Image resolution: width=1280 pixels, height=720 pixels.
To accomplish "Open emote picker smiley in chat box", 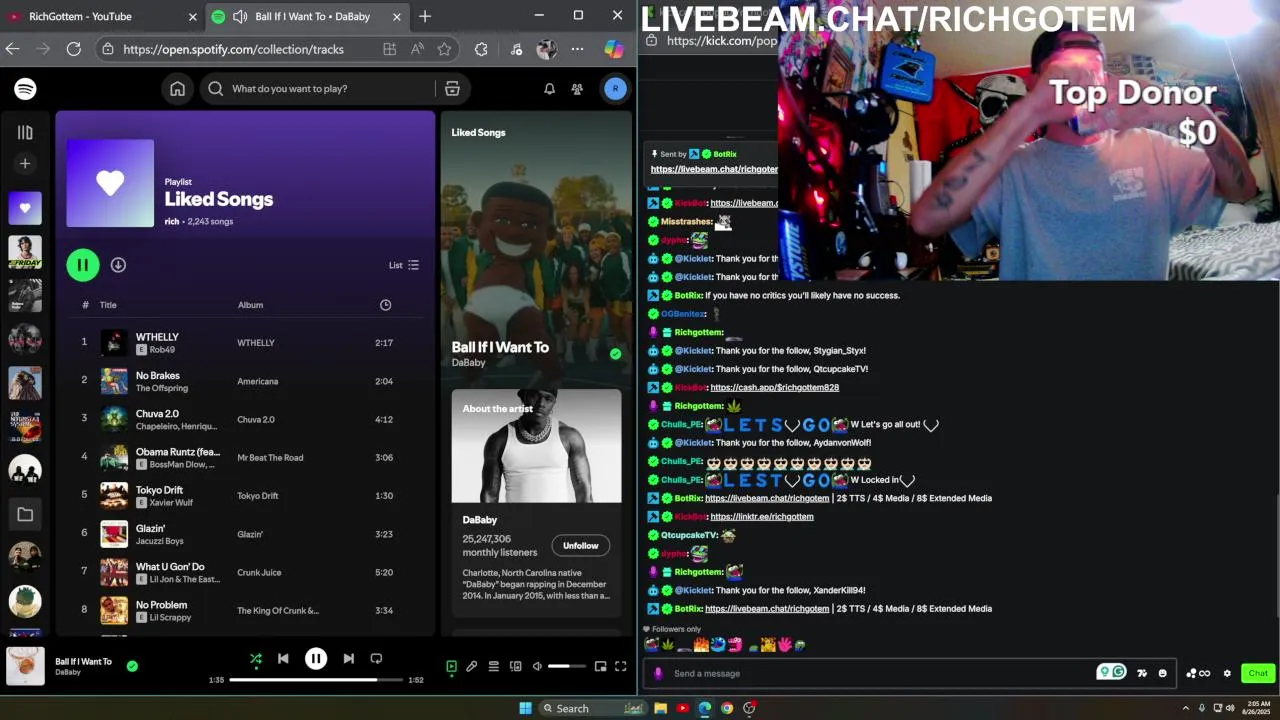I will point(1162,674).
